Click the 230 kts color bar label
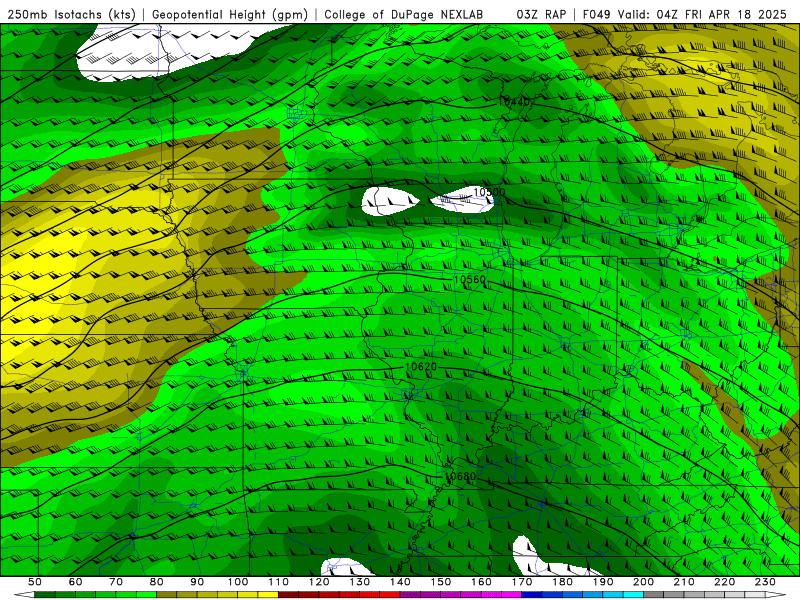Screen dimensions: 800x600 (765, 582)
